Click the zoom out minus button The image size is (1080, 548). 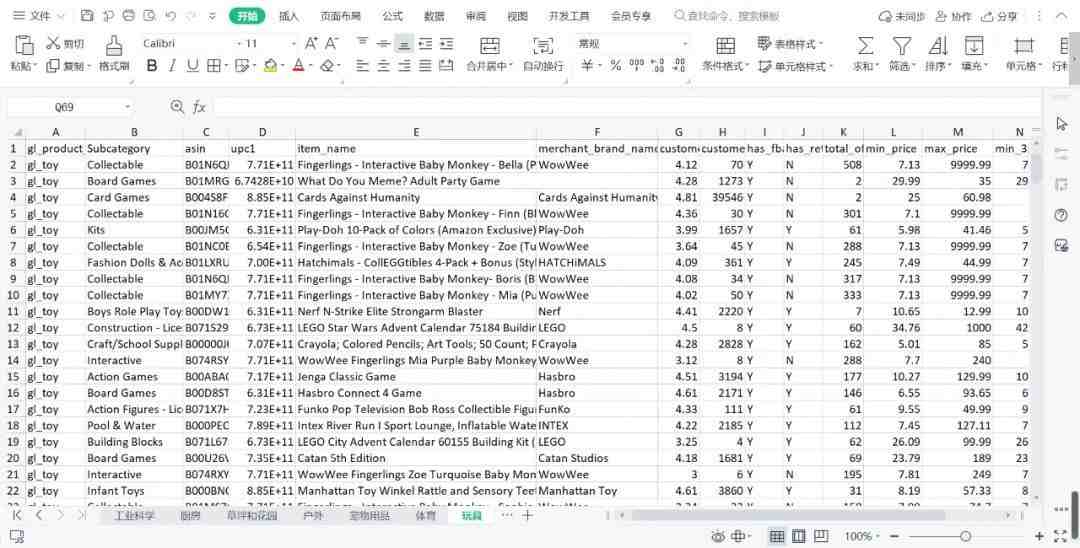coord(894,536)
